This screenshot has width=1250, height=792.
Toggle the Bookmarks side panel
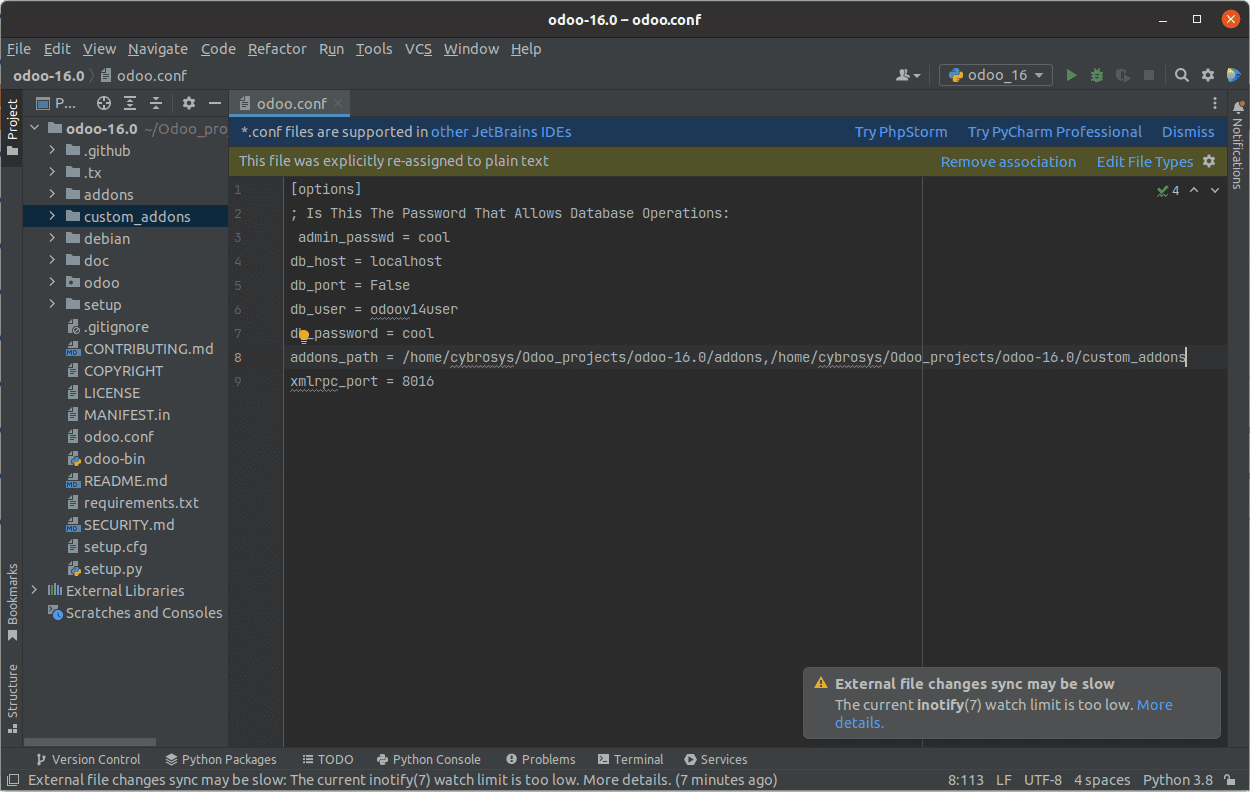pos(12,602)
